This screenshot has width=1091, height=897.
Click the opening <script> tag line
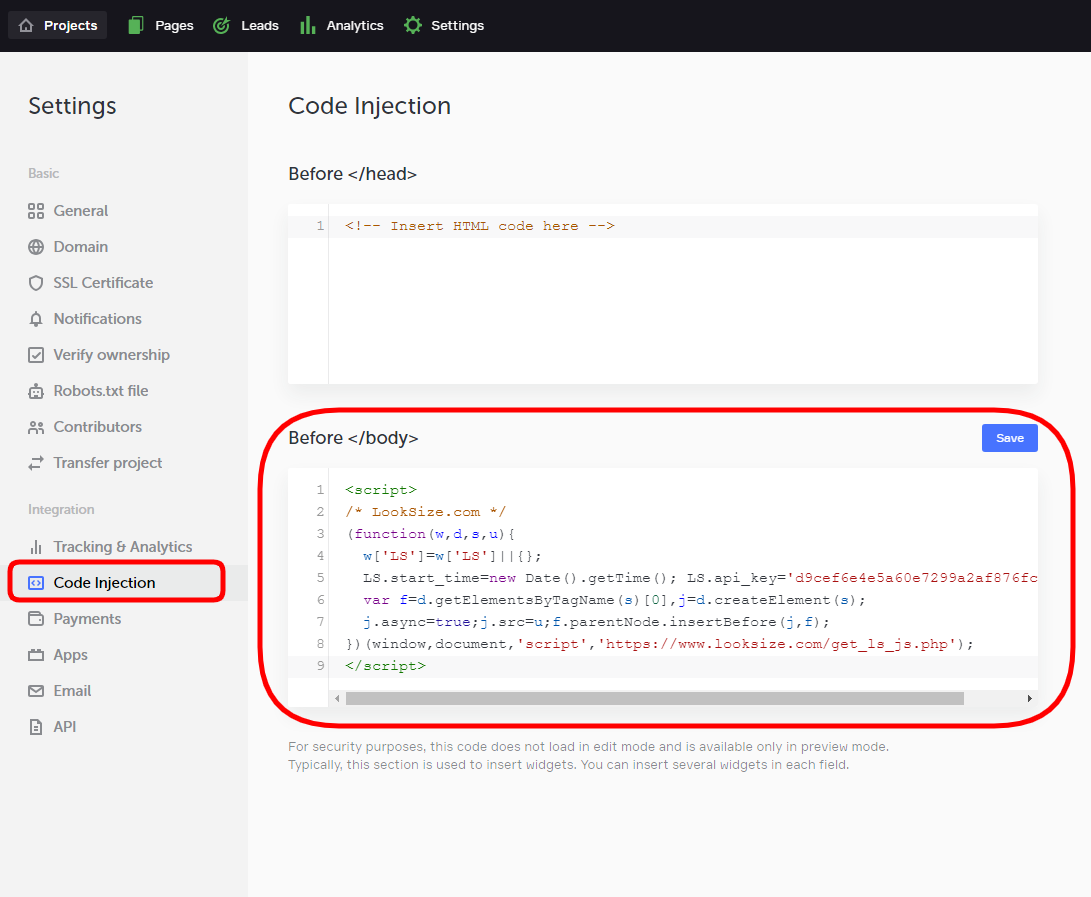click(381, 491)
